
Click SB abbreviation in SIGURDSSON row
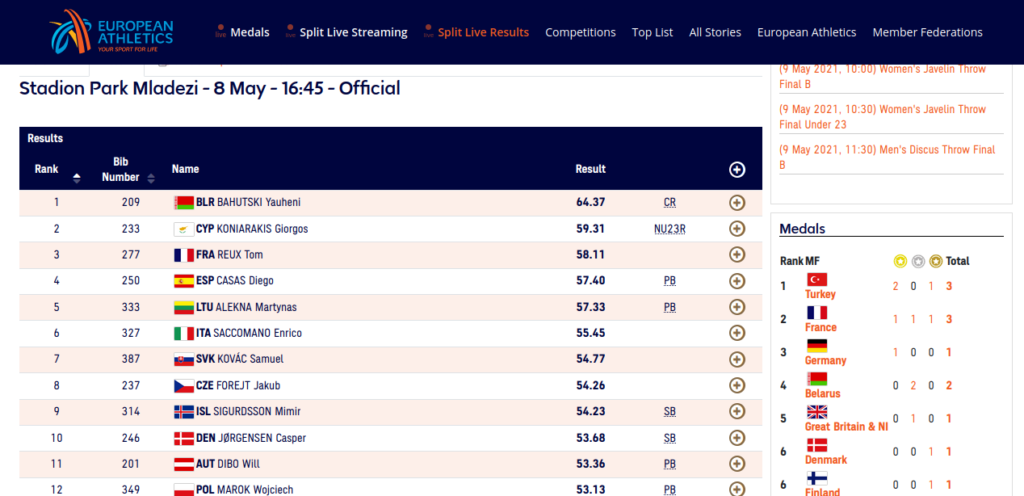click(x=669, y=412)
